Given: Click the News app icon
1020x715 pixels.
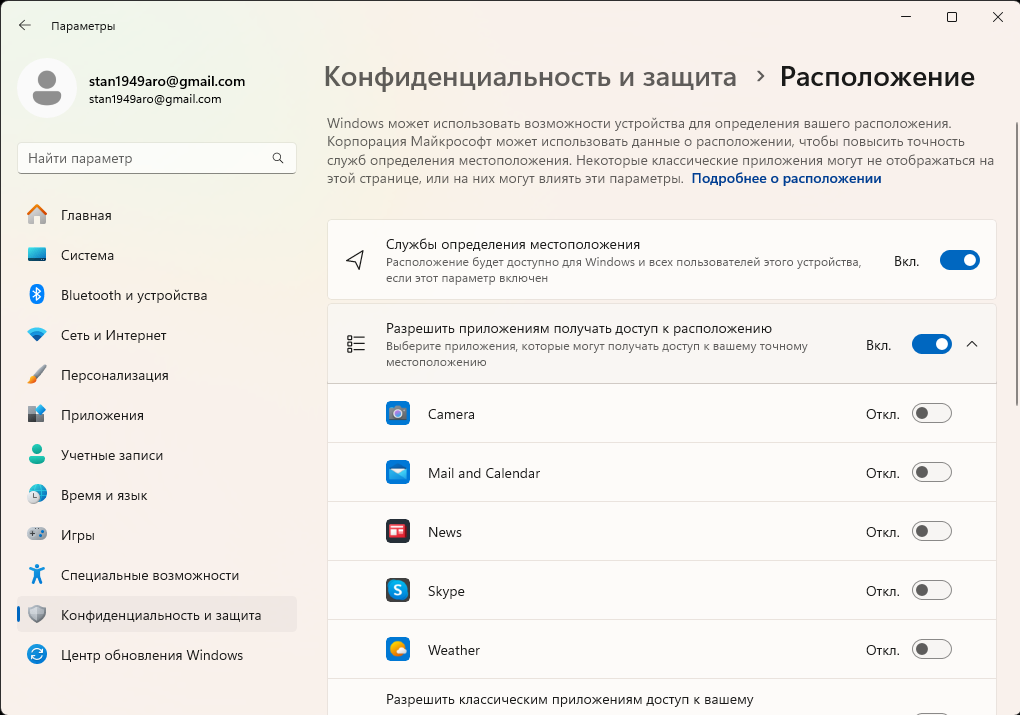Looking at the screenshot, I should pos(398,532).
